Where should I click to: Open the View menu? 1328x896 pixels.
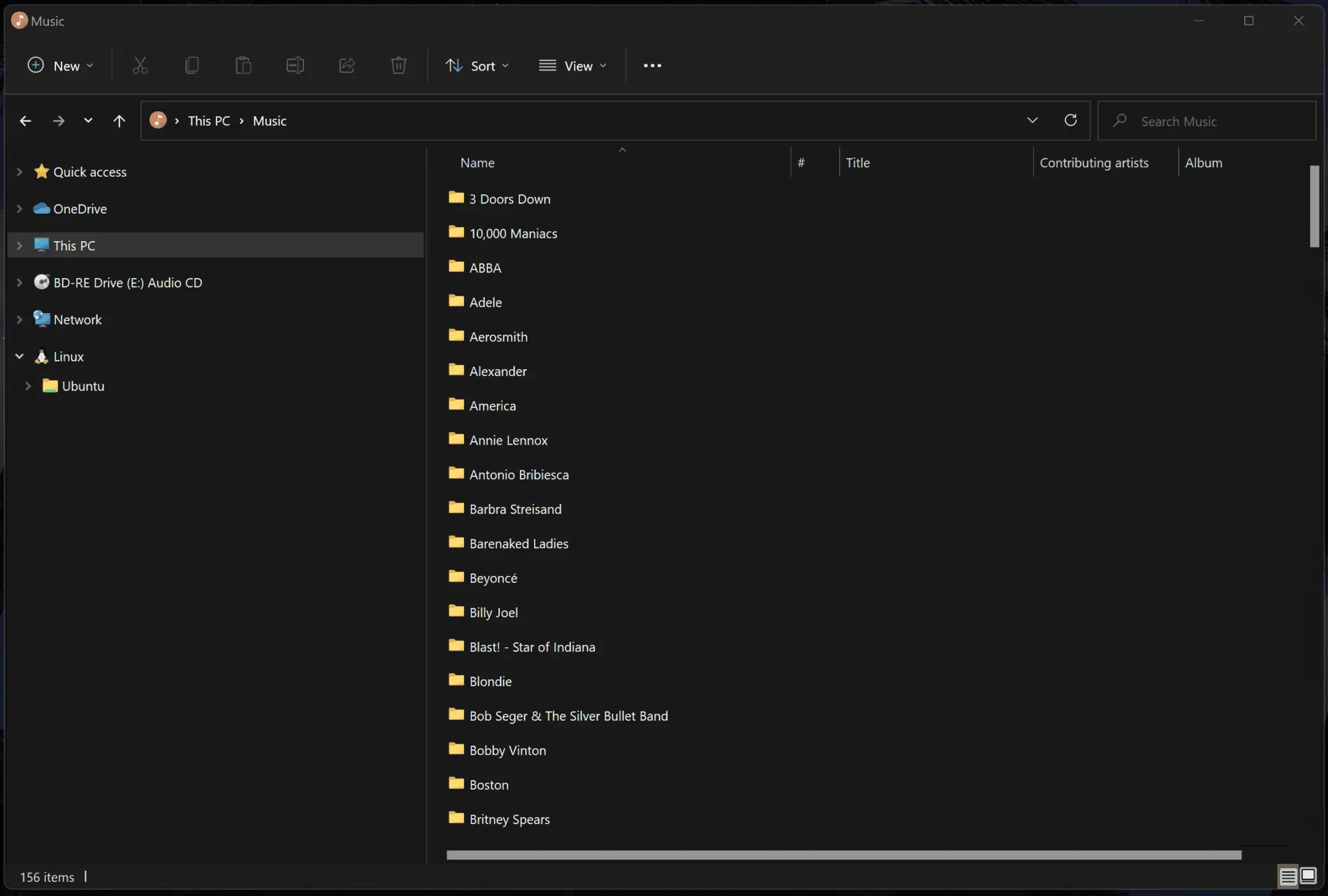pos(572,65)
